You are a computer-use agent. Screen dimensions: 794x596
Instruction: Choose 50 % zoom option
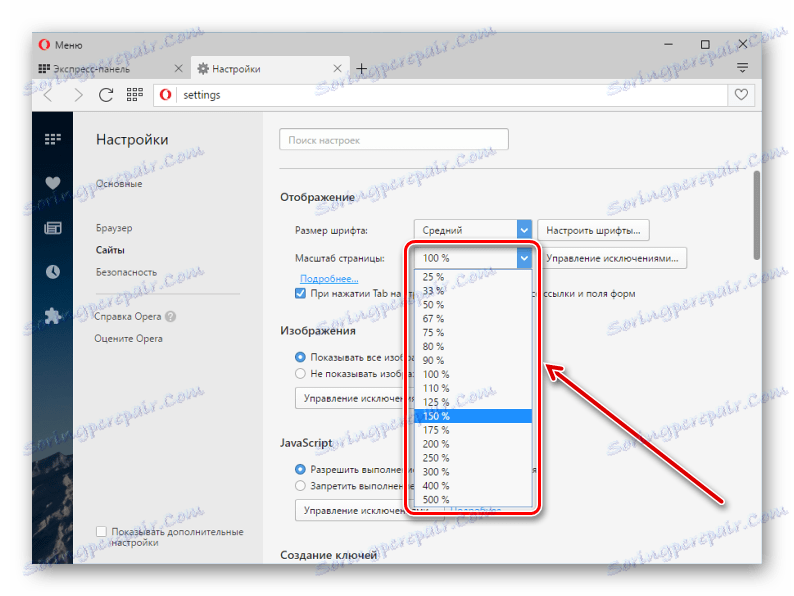click(x=473, y=305)
